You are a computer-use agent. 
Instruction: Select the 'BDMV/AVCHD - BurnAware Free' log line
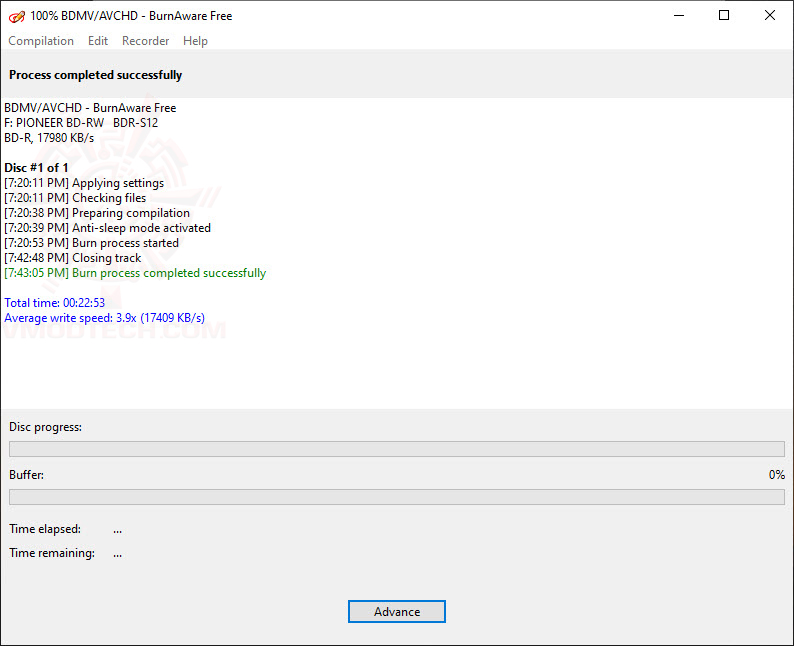tap(90, 108)
